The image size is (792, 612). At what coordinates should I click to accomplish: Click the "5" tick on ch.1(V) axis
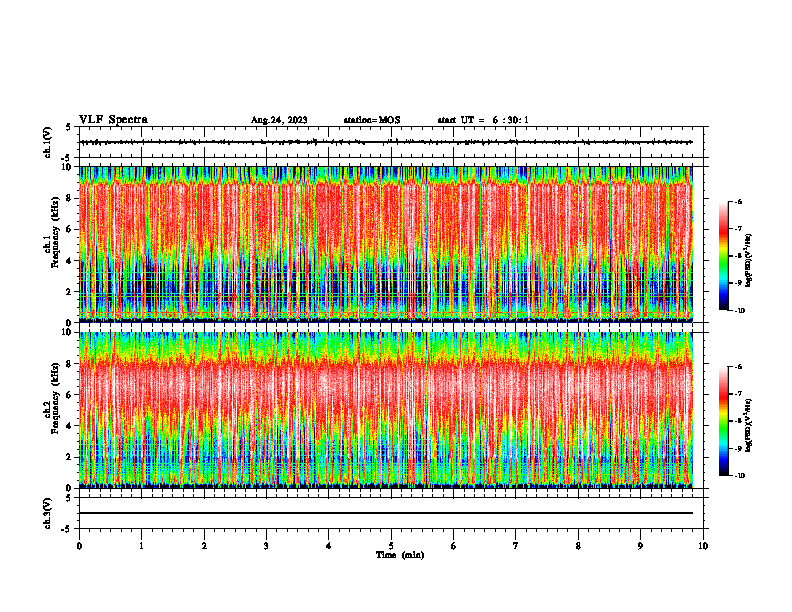coord(69,127)
